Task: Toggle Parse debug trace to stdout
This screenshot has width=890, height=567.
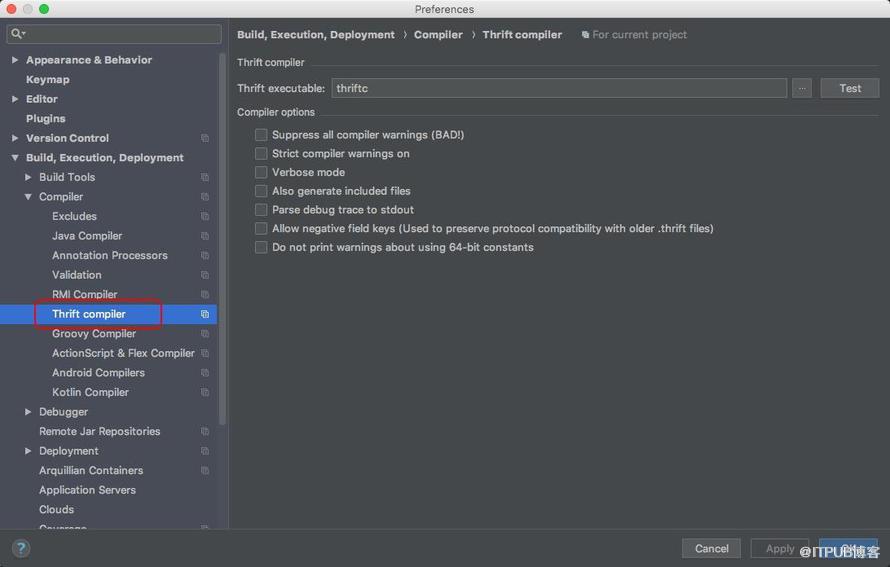Action: click(261, 209)
